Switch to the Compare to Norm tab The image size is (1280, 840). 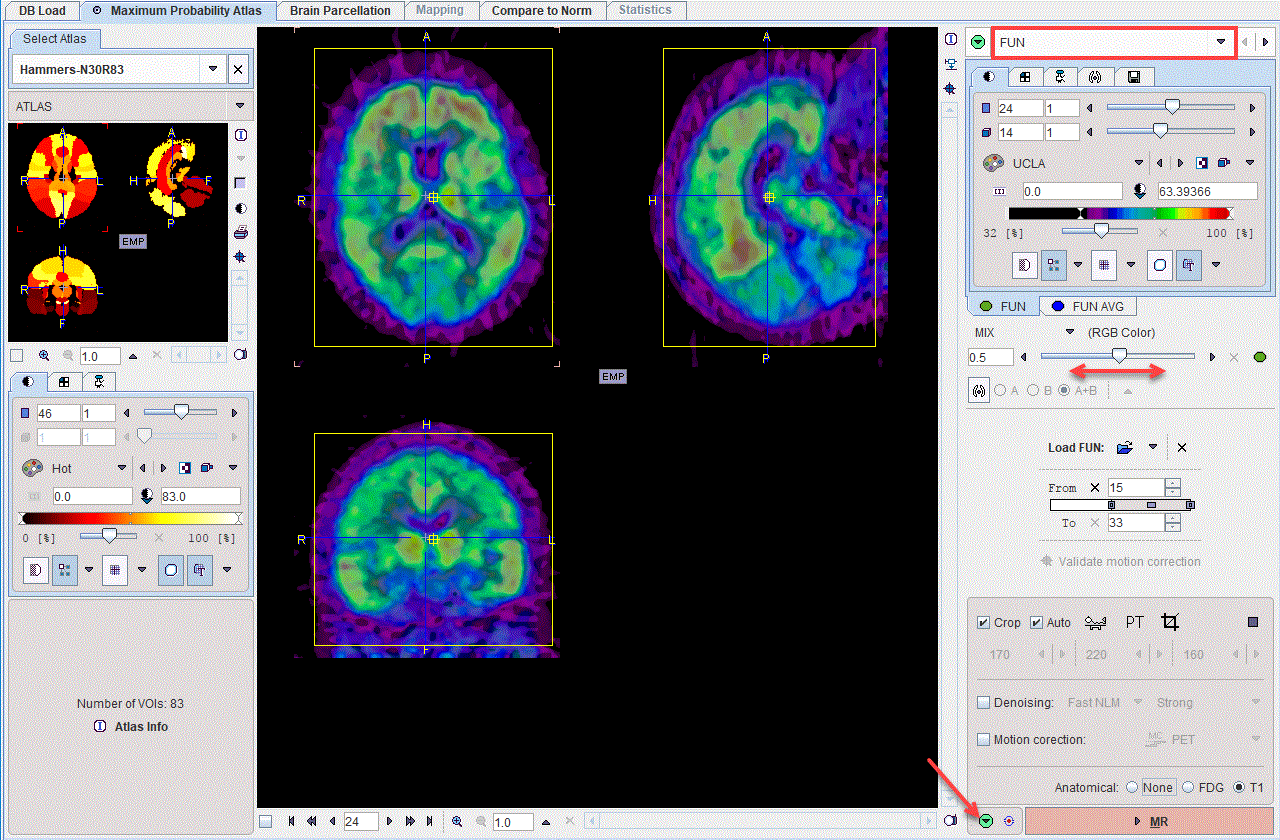coord(542,11)
